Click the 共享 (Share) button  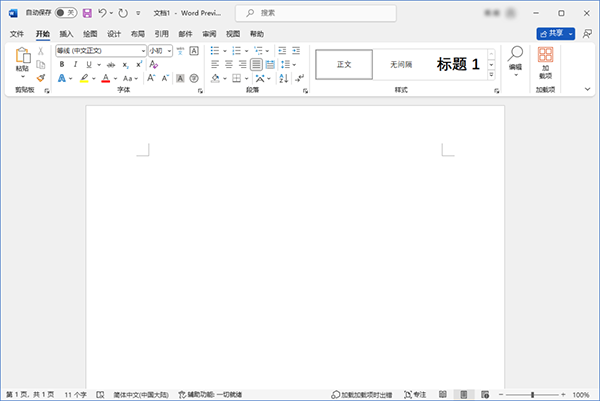[x=549, y=33]
